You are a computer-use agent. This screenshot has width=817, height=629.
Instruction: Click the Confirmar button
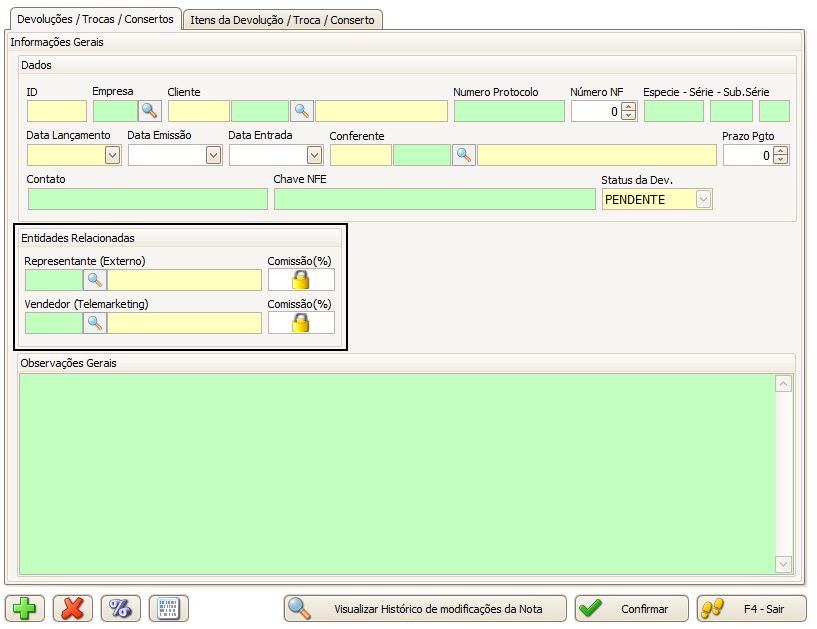[x=632, y=609]
